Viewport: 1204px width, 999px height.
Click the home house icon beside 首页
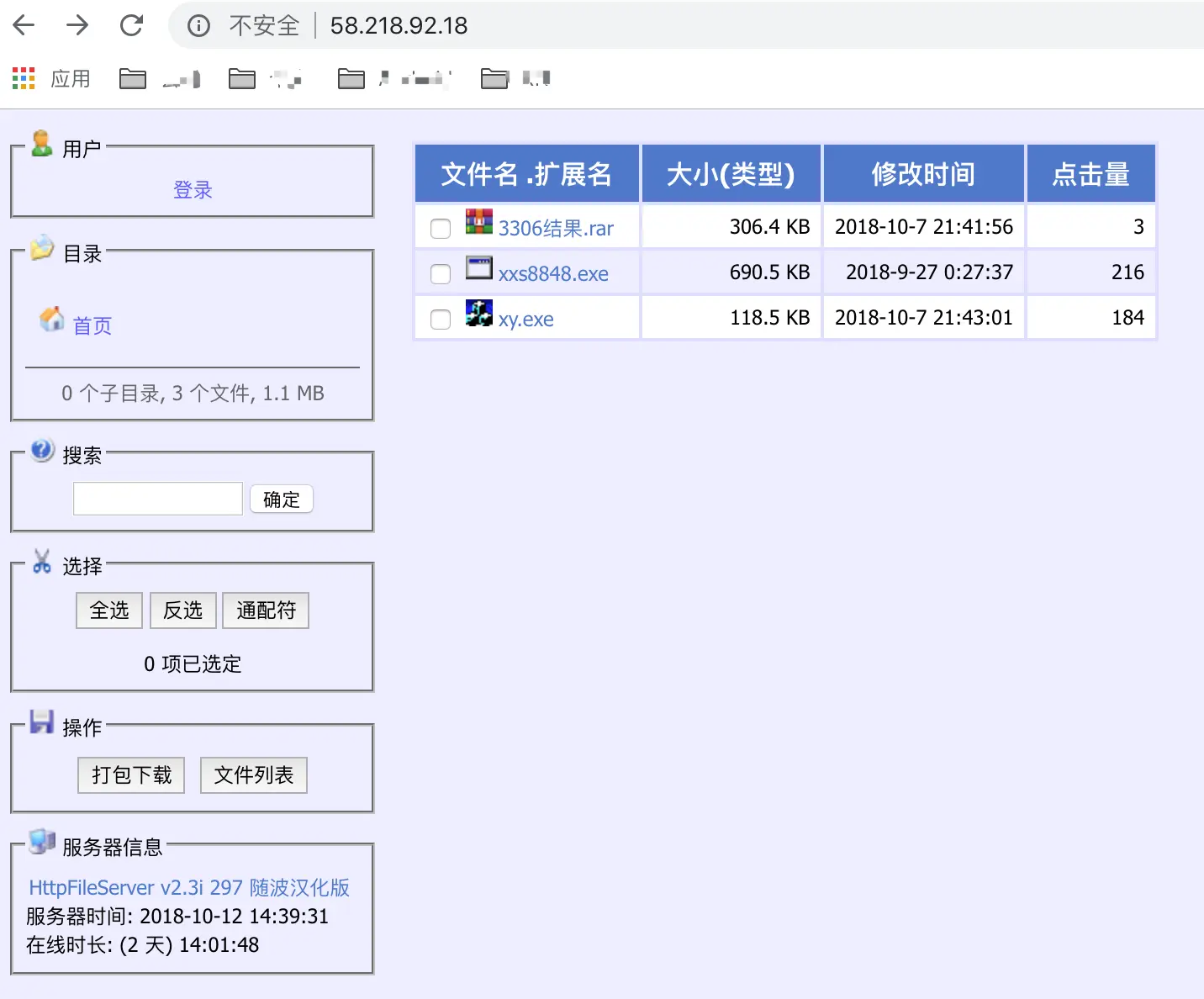coord(52,319)
